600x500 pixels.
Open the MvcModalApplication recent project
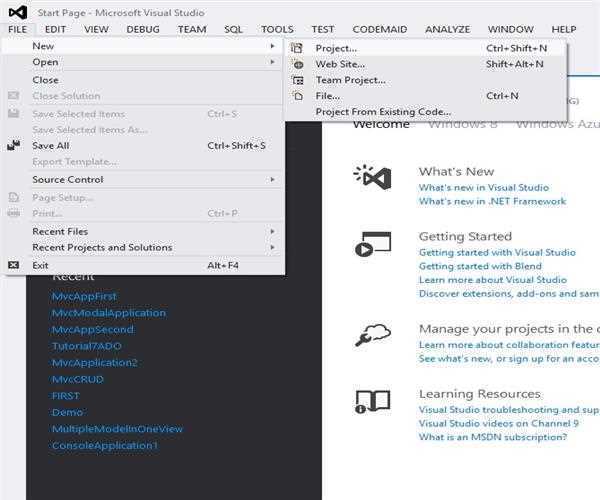point(108,313)
